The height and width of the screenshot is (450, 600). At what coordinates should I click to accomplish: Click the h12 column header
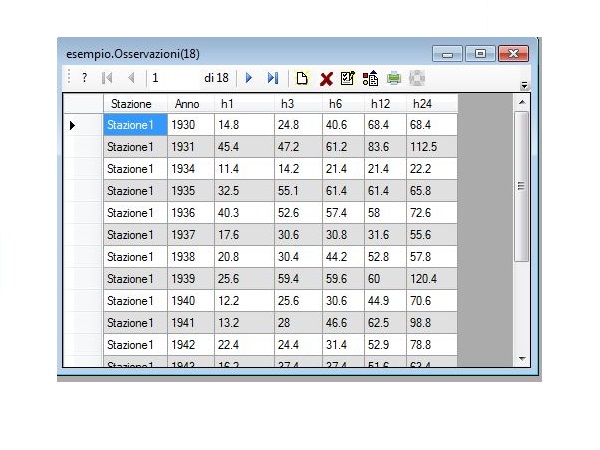click(x=385, y=104)
